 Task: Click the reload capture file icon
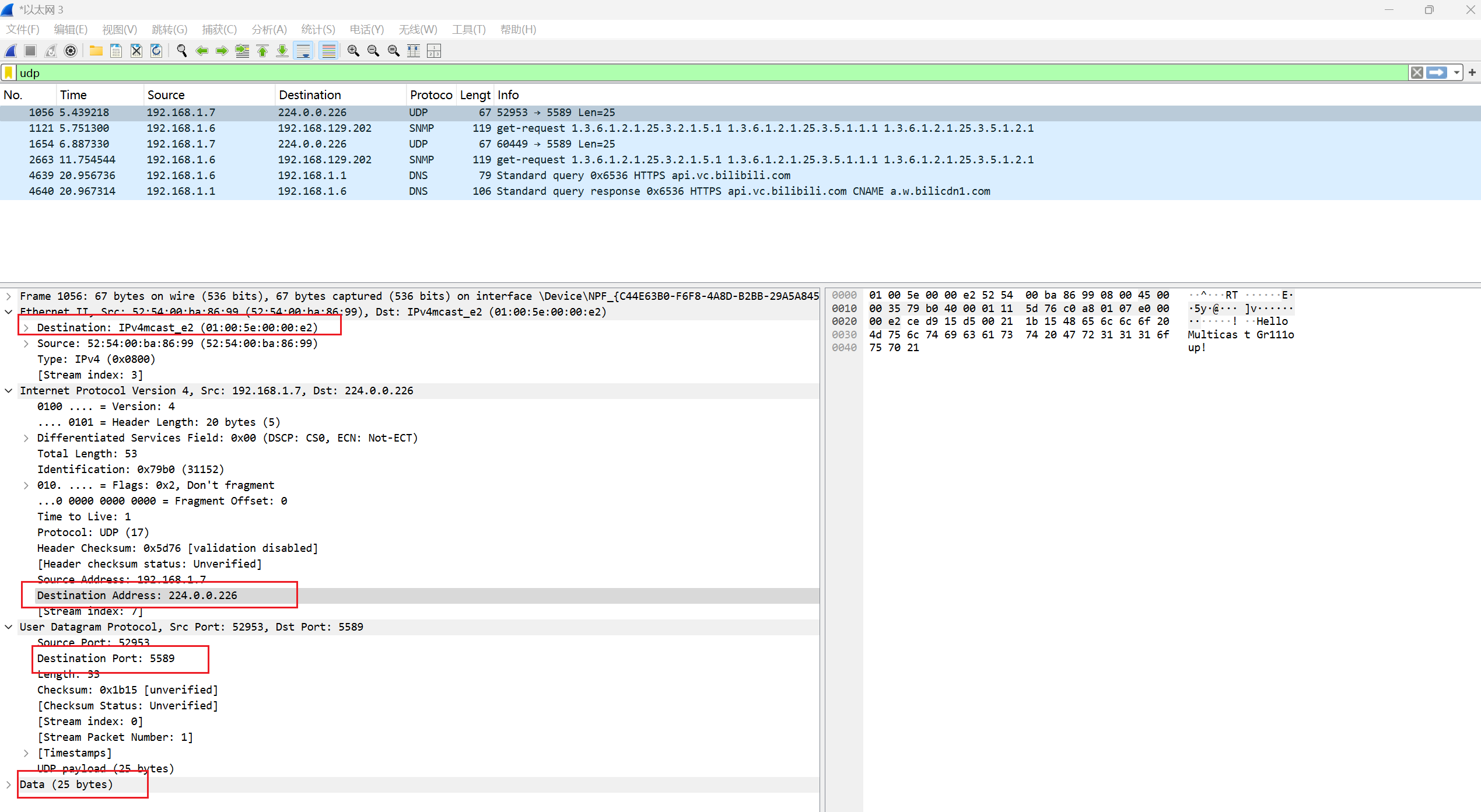click(156, 51)
